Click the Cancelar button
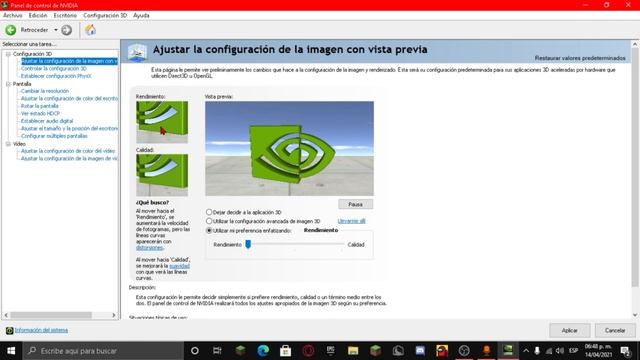Viewport: 640px width, 360px height. click(x=615, y=330)
